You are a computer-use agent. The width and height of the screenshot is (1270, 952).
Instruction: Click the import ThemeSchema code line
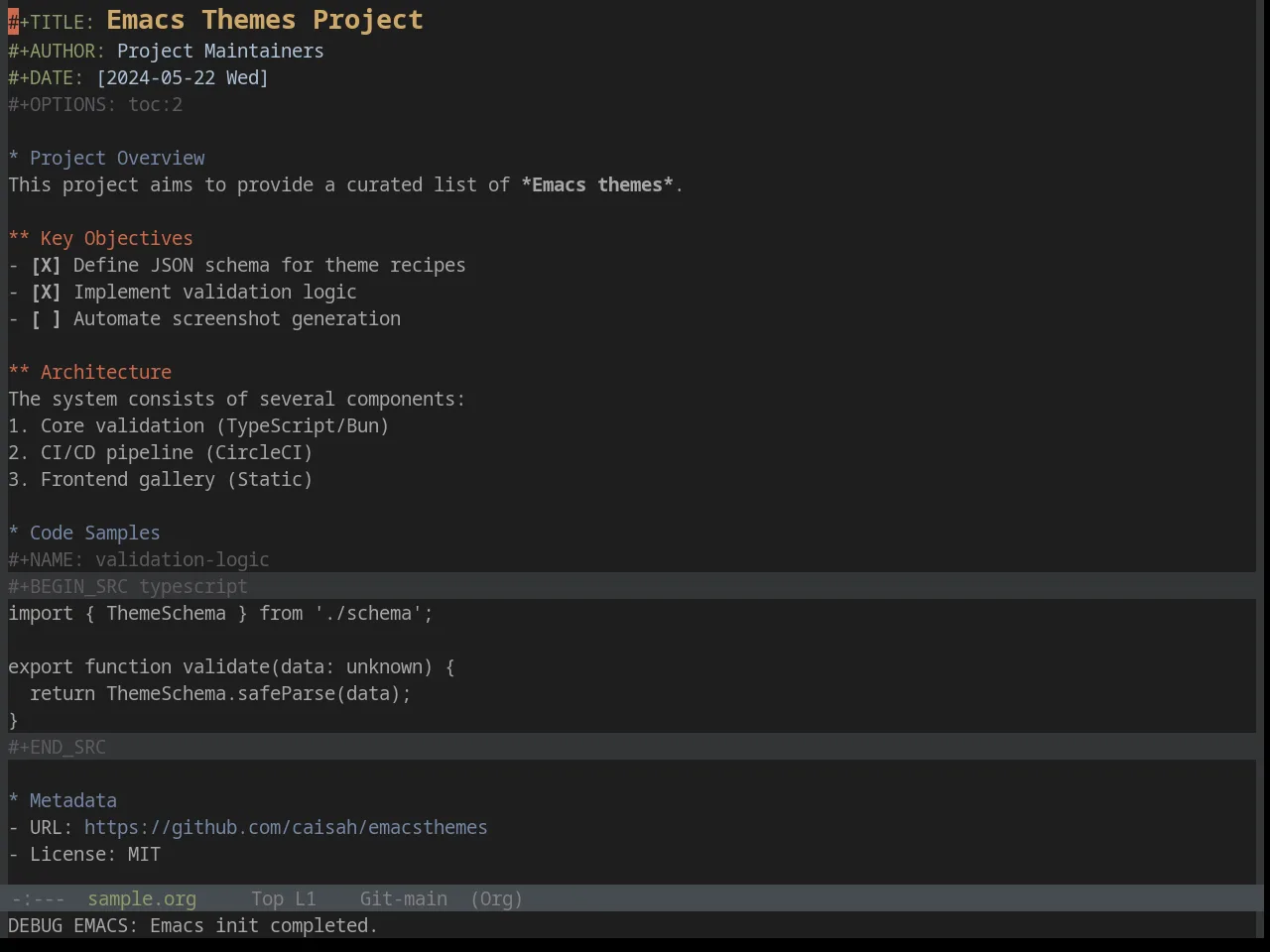(220, 614)
